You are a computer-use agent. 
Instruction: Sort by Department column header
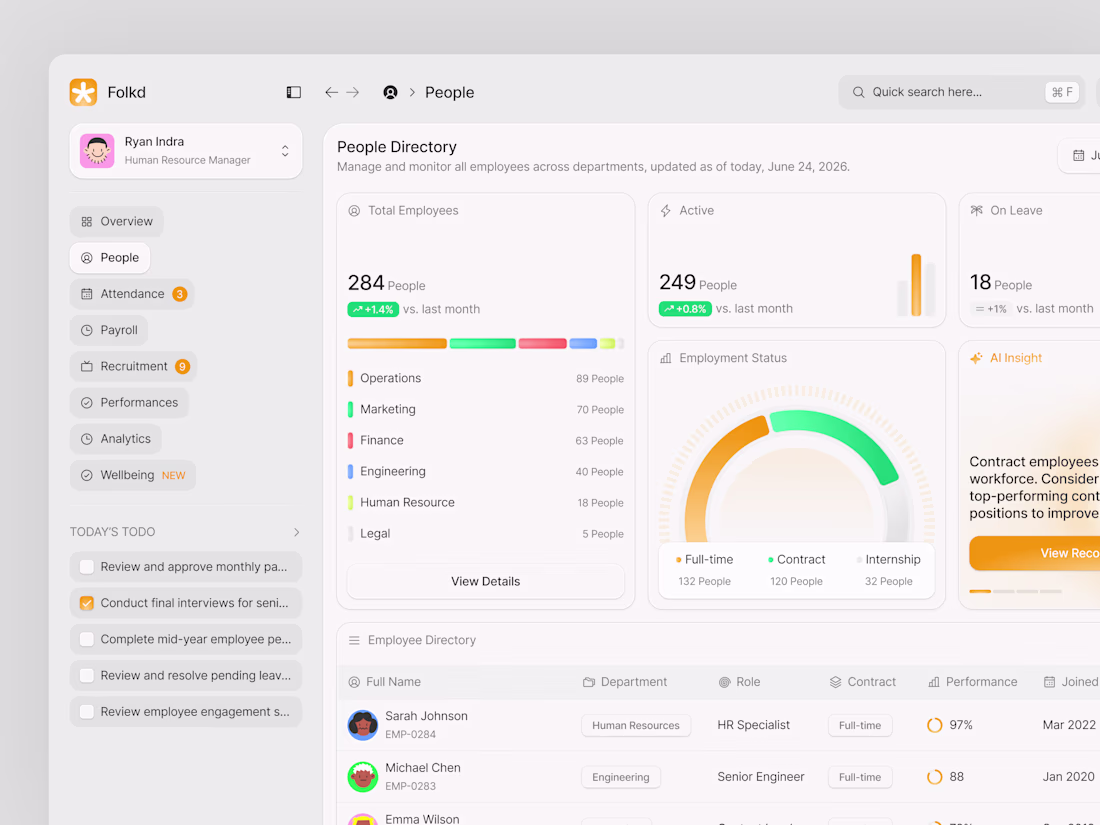pyautogui.click(x=625, y=682)
